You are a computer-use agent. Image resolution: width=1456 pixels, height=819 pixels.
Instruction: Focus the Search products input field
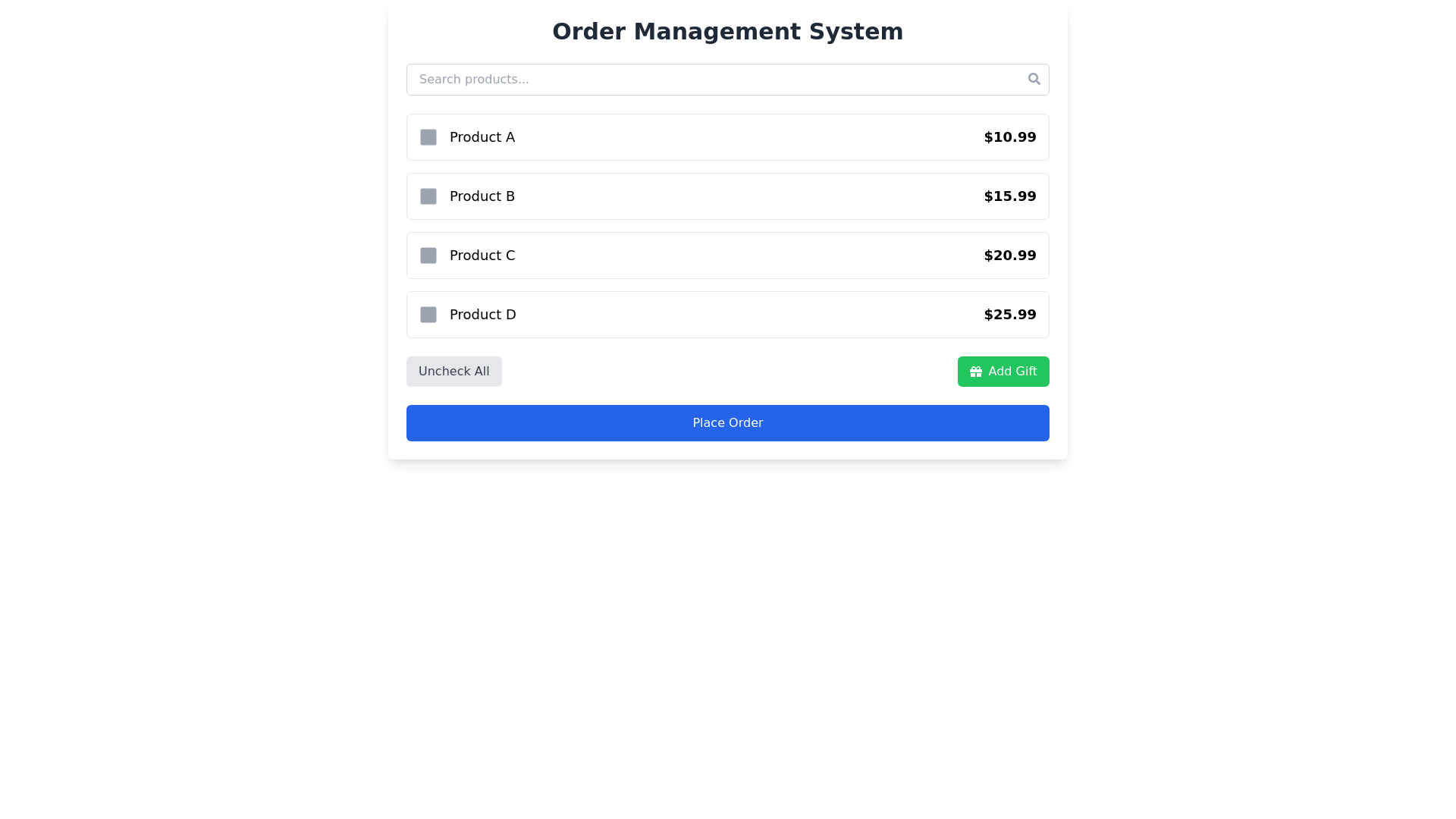click(728, 80)
